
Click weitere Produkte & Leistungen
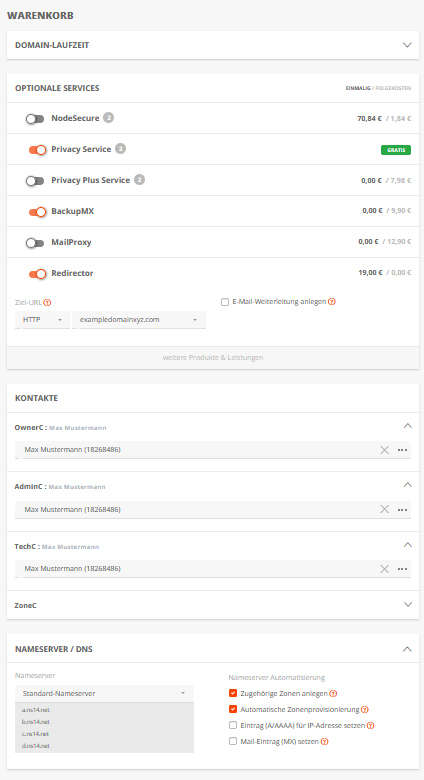(213, 358)
